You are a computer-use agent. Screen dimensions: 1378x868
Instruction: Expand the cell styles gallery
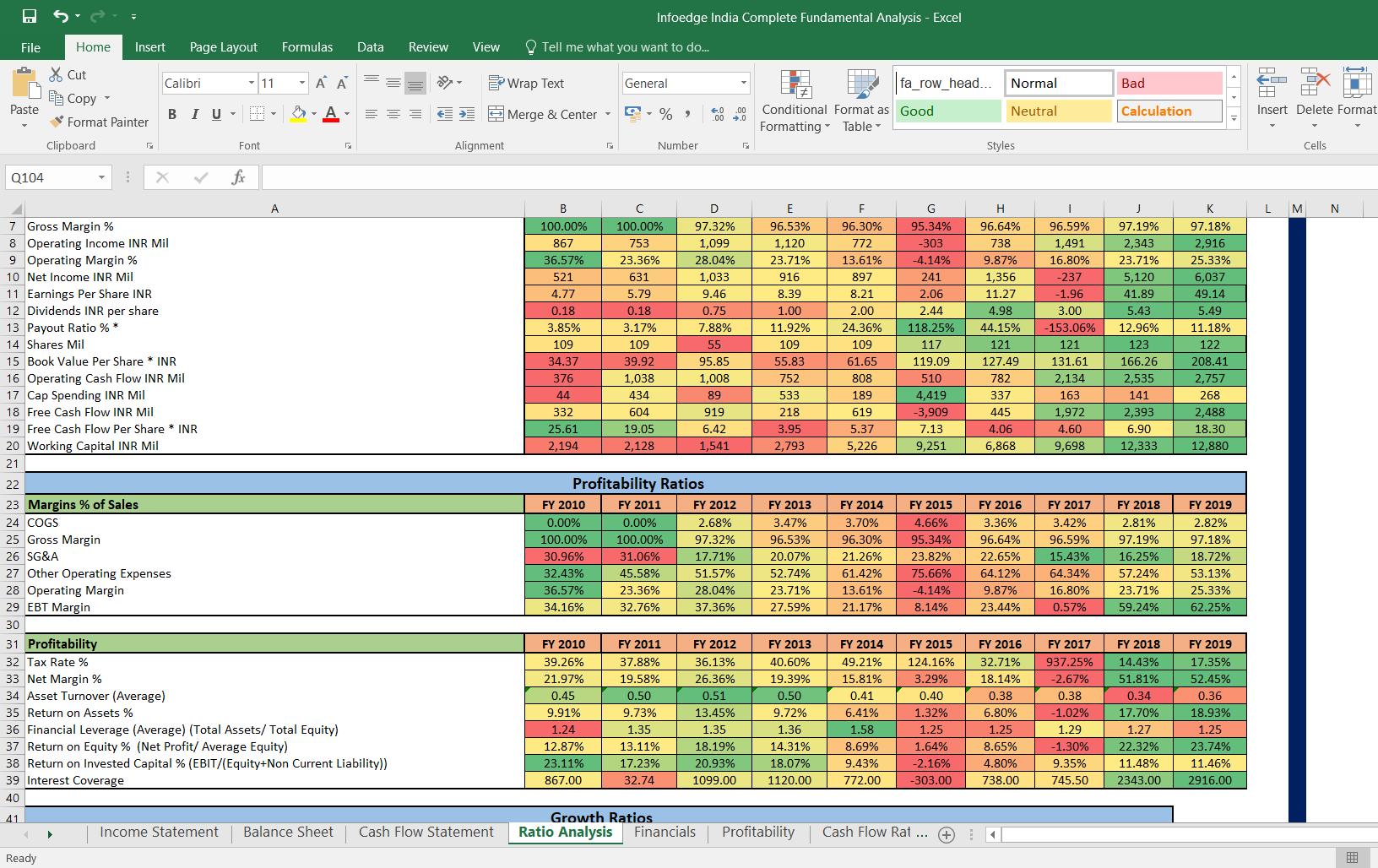pos(1234,118)
